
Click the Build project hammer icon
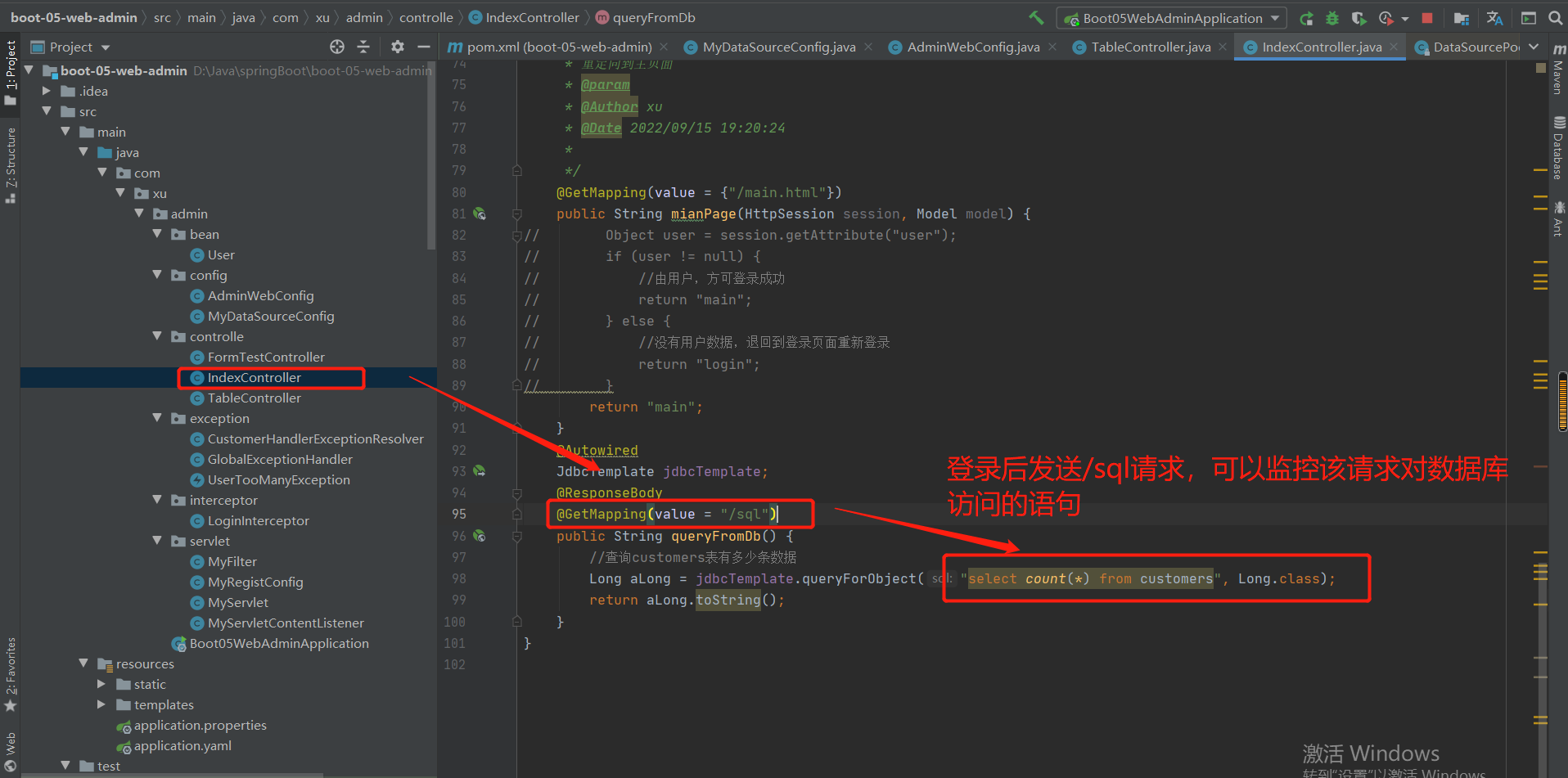tap(1036, 18)
